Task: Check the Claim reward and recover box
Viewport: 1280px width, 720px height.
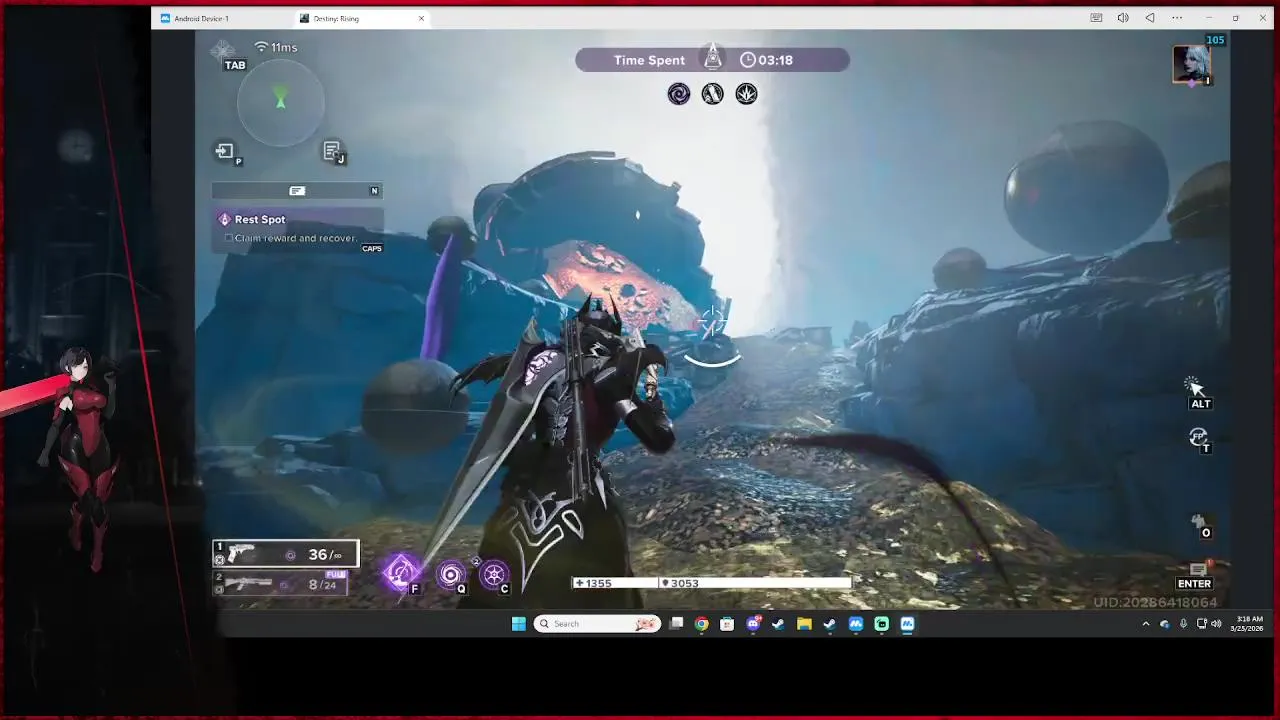Action: coord(229,238)
